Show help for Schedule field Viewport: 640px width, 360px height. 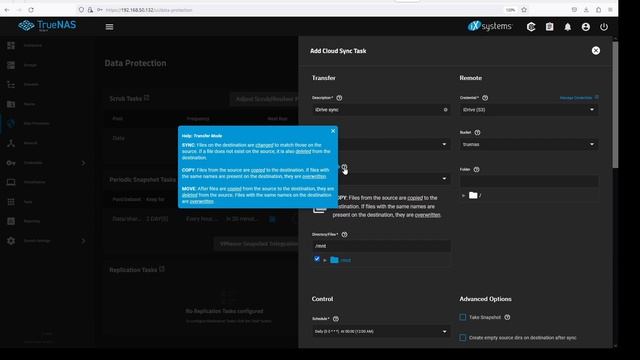click(x=336, y=319)
